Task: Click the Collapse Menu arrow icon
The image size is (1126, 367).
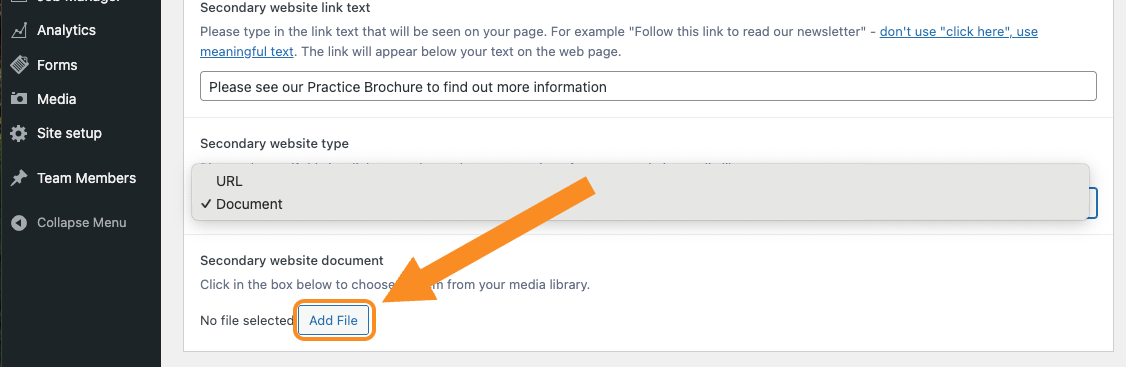Action: tap(19, 223)
